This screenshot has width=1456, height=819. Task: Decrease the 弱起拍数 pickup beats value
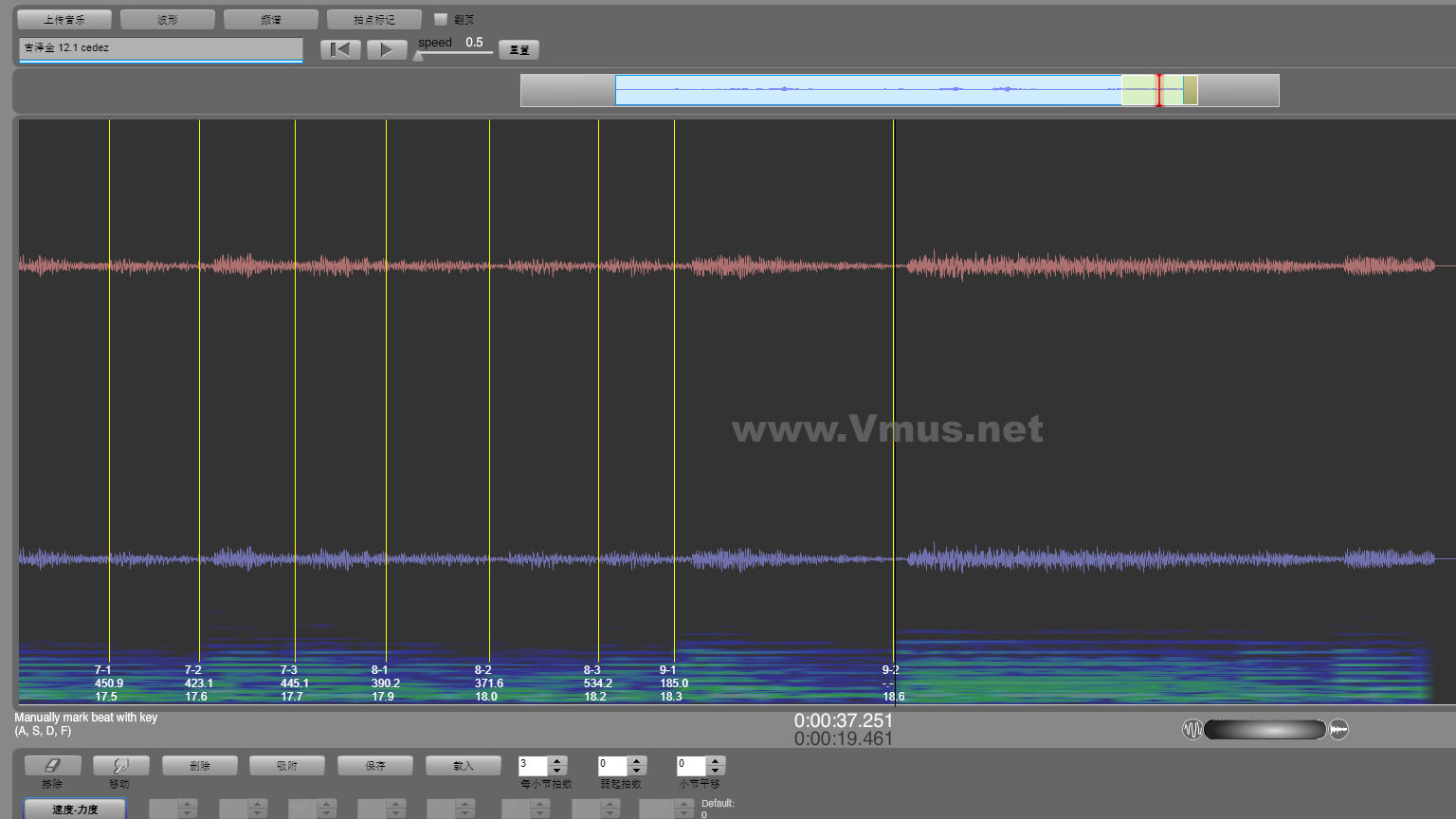point(637,771)
